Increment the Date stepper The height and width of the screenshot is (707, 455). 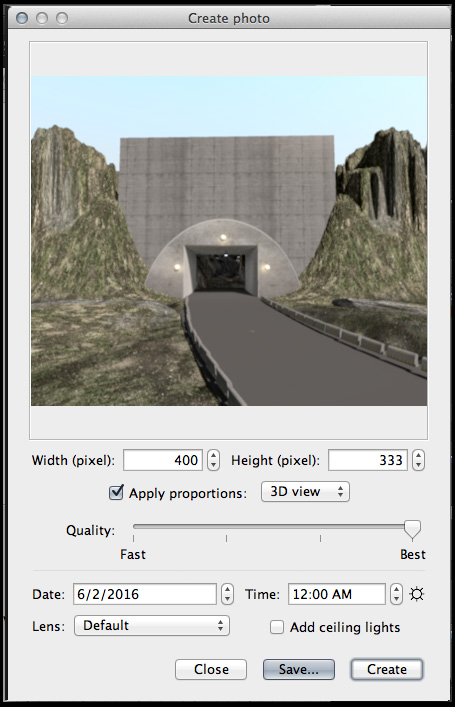point(228,589)
